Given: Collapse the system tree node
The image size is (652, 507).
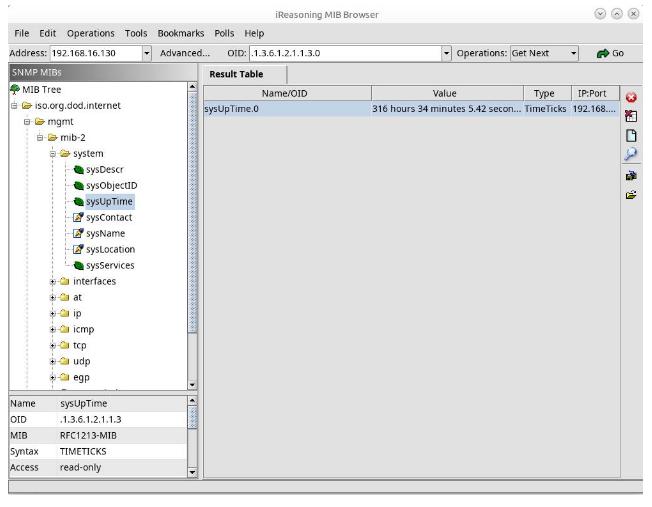Looking at the screenshot, I should coord(53,154).
